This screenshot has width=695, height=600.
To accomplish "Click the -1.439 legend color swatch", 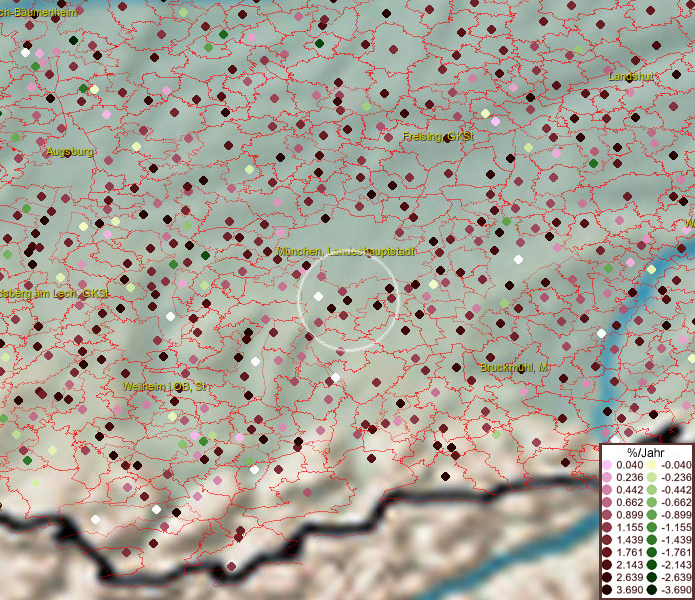I will (652, 540).
